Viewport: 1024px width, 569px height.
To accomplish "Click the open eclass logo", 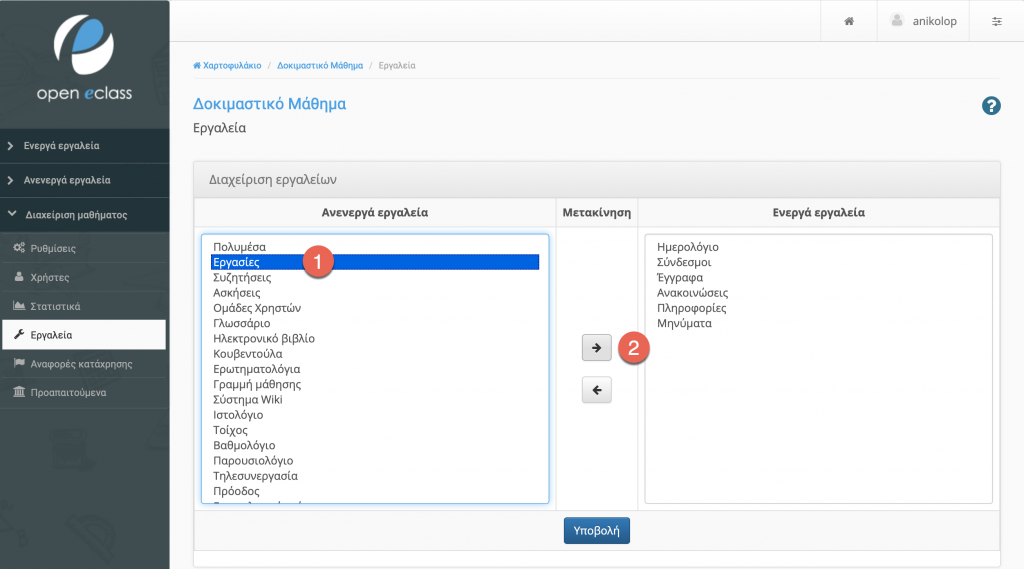I will pyautogui.click(x=84, y=57).
